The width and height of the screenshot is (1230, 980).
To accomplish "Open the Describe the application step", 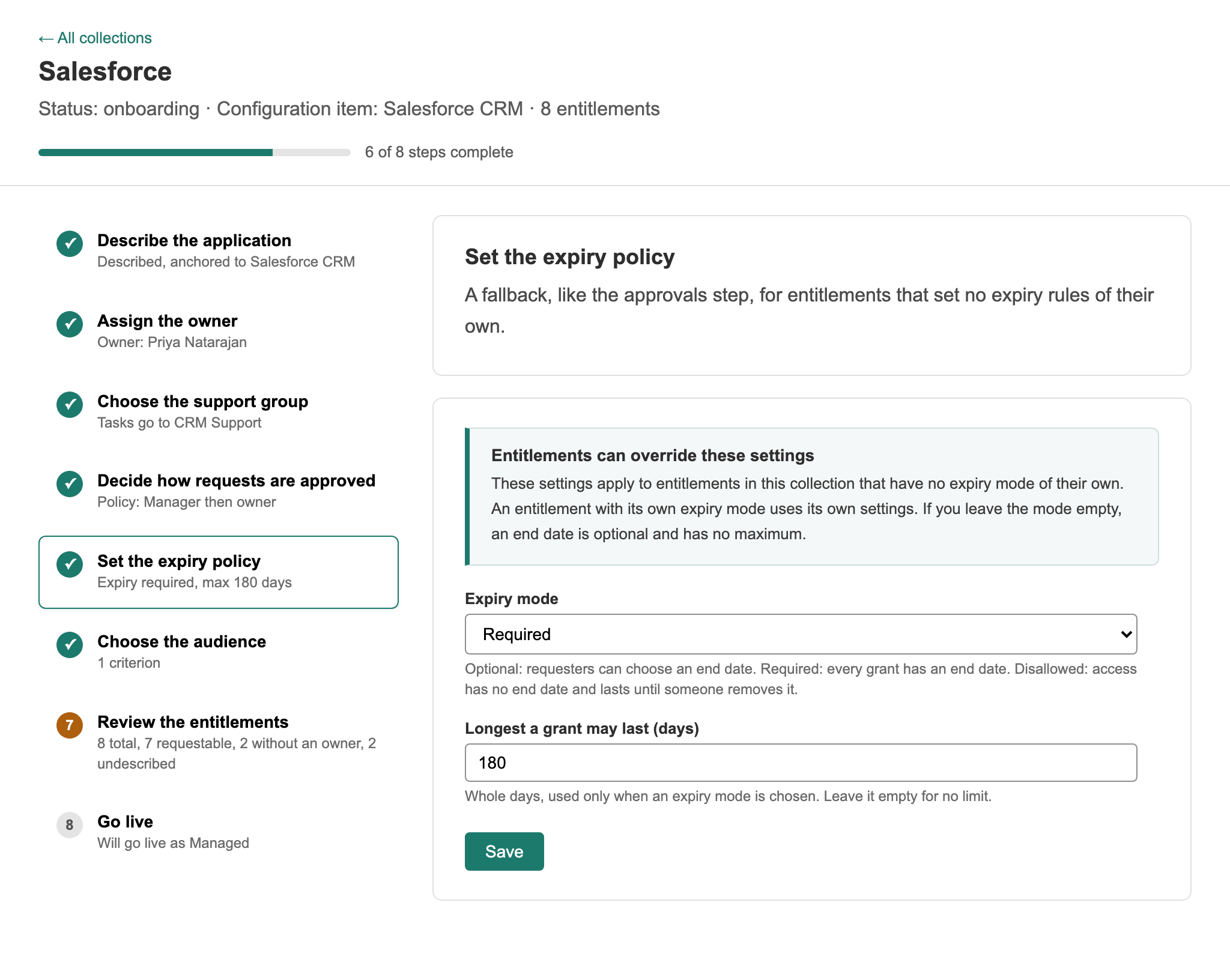I will coord(219,250).
